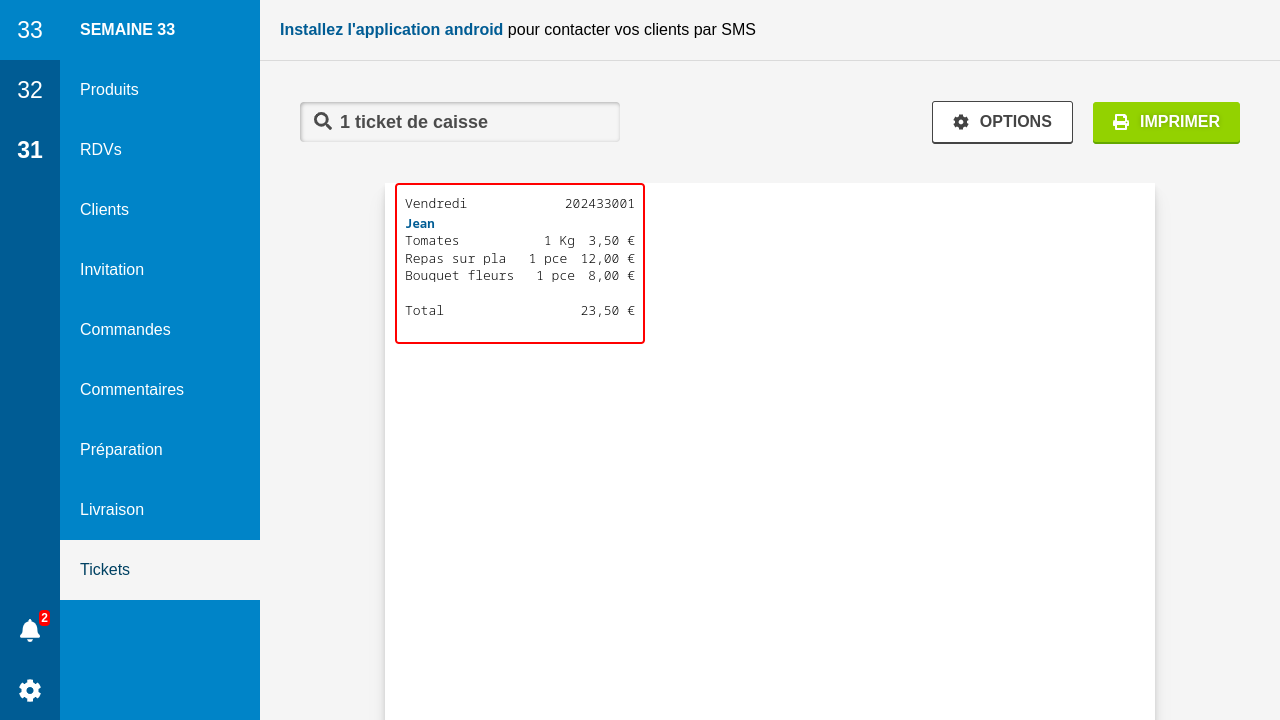View the Commentaires page
The height and width of the screenshot is (720, 1280).
(132, 390)
